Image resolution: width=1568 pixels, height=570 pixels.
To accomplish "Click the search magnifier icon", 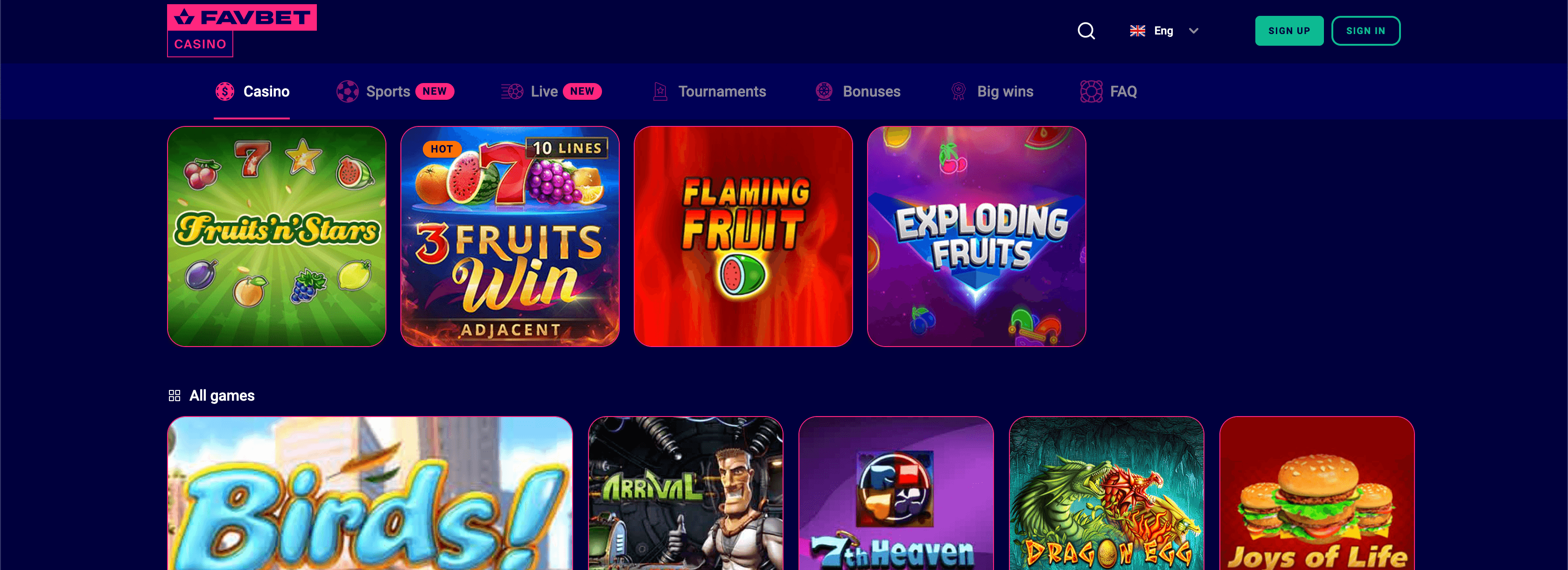I will tap(1086, 30).
